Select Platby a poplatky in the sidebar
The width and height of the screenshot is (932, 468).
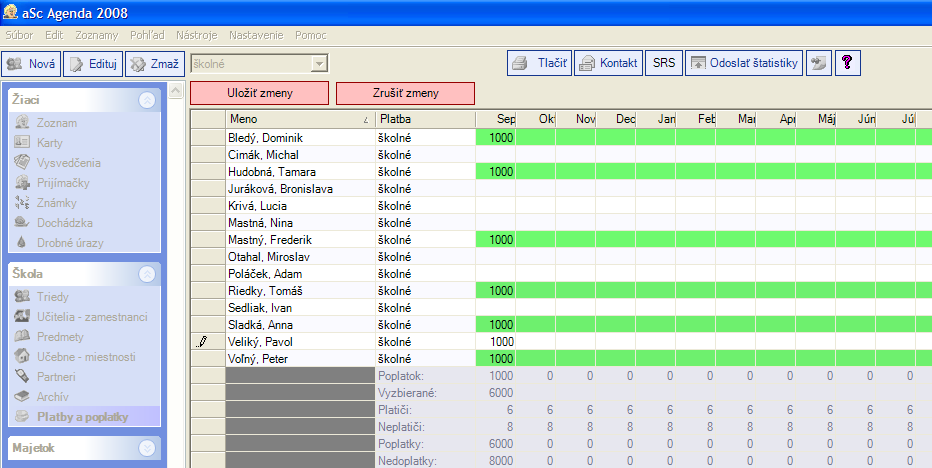coord(82,417)
